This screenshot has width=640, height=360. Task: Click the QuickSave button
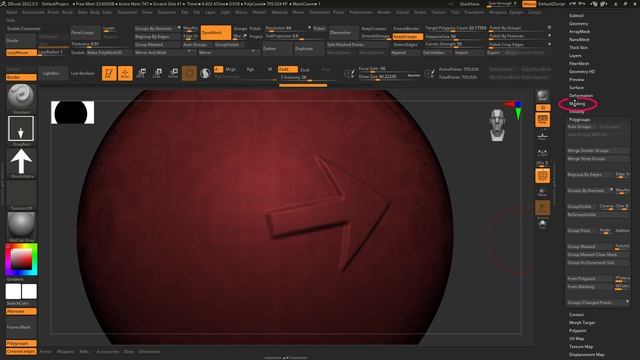469,4
